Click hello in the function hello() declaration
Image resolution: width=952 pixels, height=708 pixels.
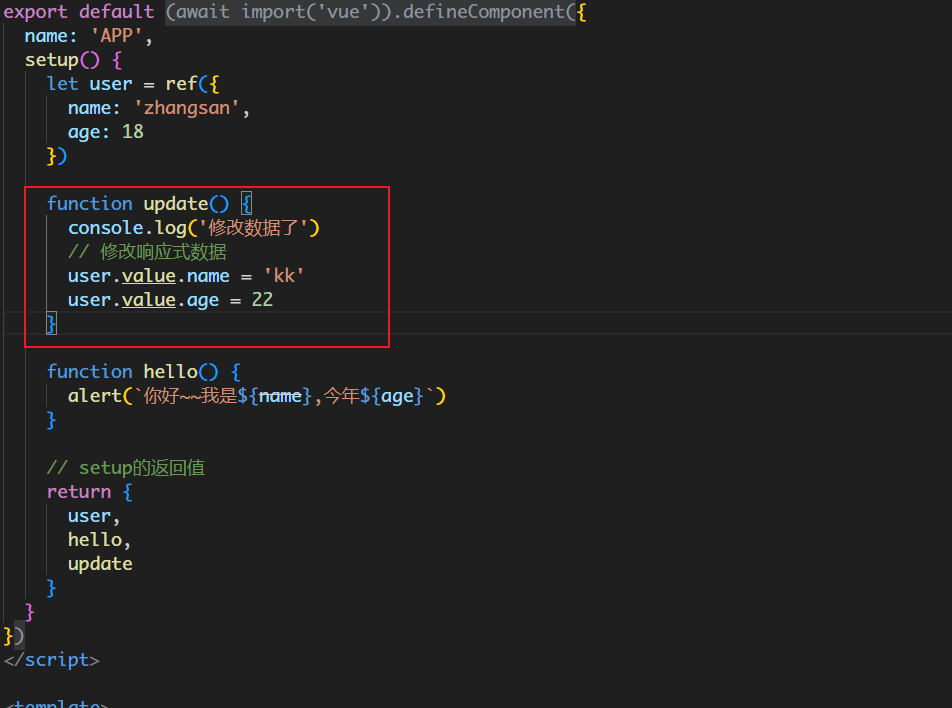click(x=170, y=372)
